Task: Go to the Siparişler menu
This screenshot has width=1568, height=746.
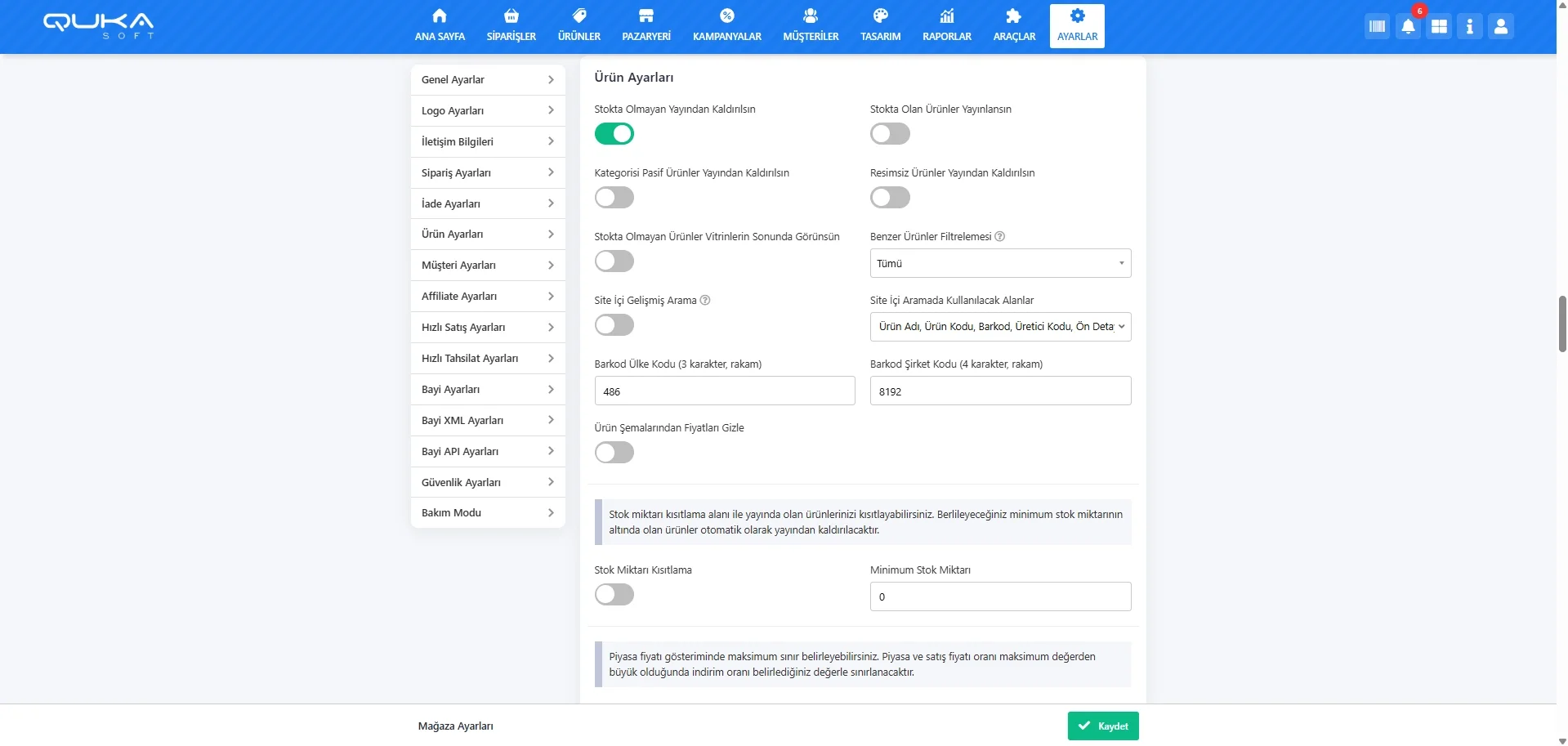Action: pyautogui.click(x=511, y=26)
